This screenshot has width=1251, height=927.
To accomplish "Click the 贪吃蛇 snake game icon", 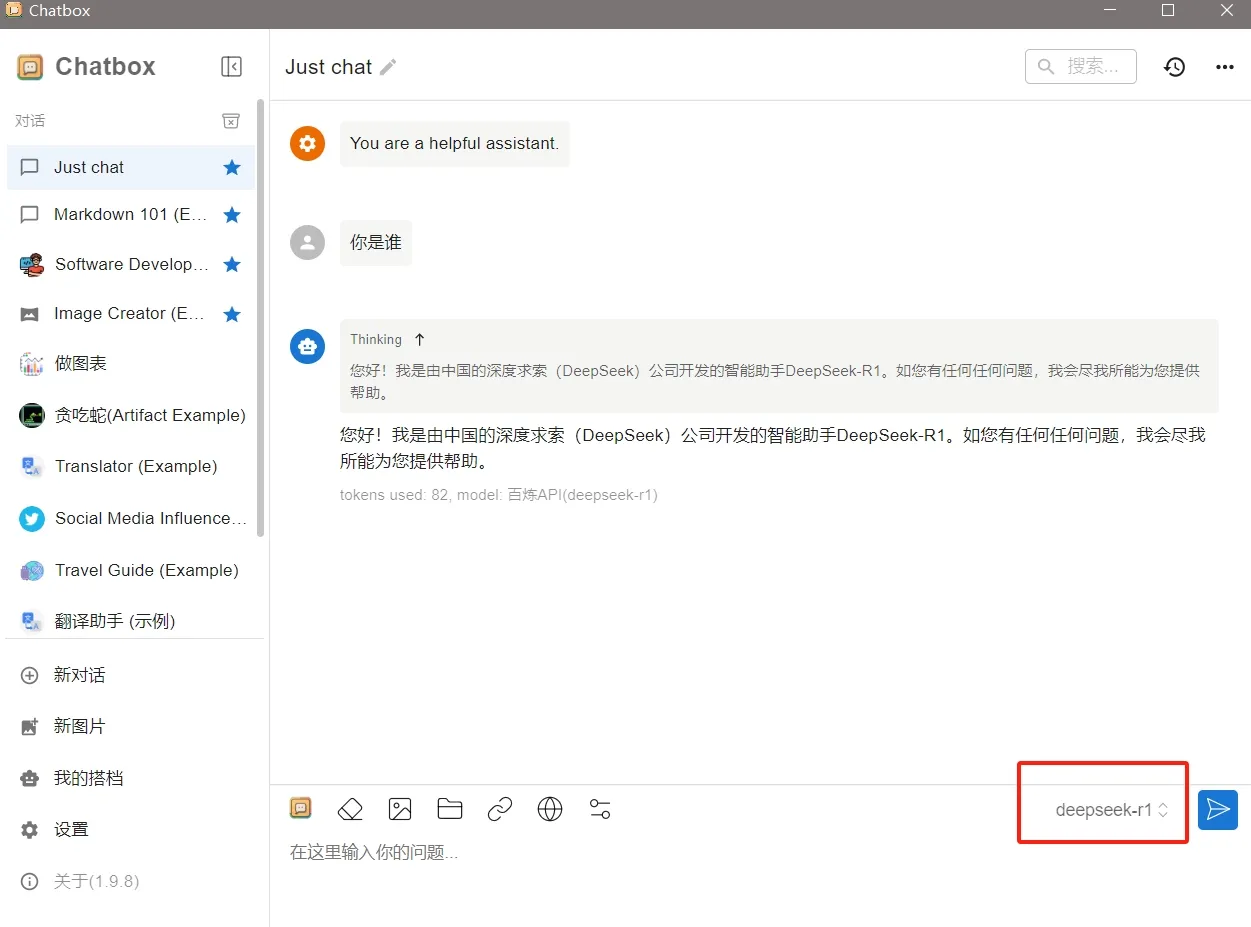I will (x=32, y=415).
